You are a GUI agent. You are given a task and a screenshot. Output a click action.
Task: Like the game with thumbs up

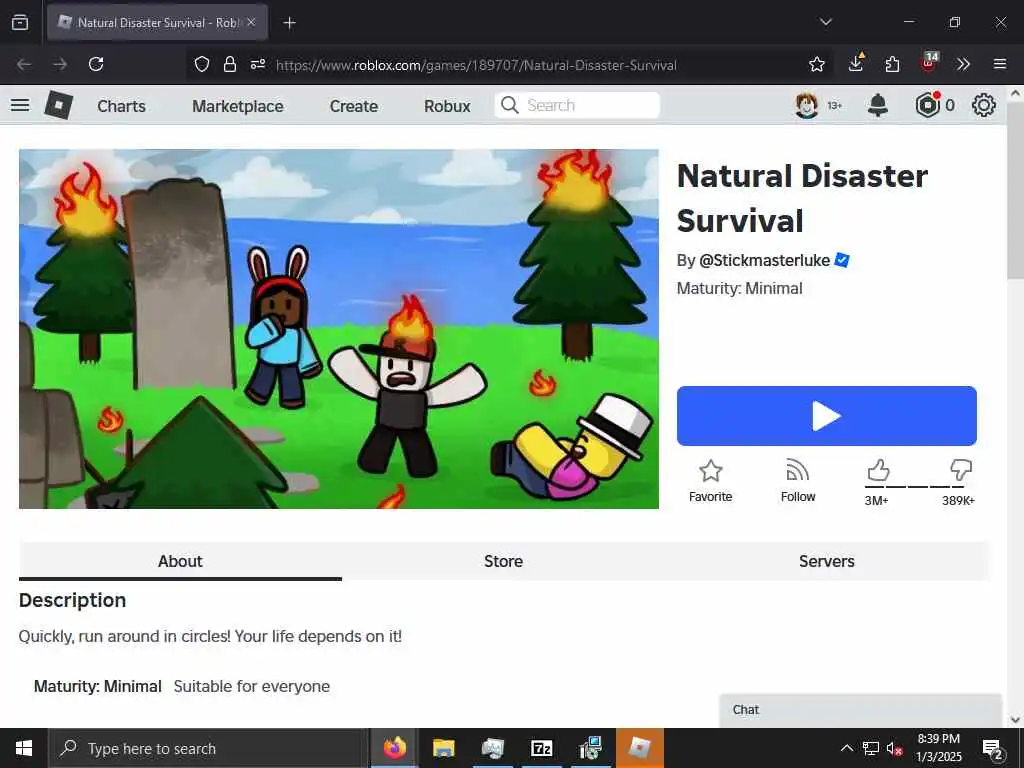click(878, 470)
